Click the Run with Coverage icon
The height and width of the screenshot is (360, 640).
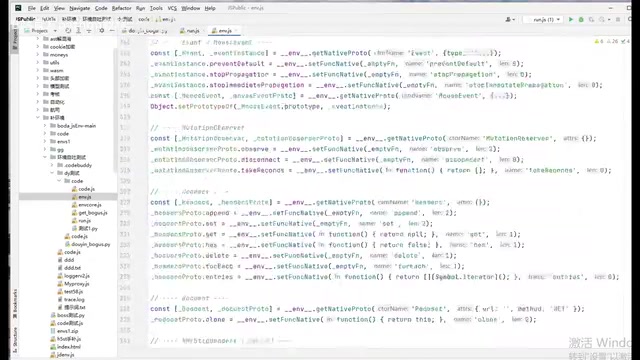click(x=591, y=19)
